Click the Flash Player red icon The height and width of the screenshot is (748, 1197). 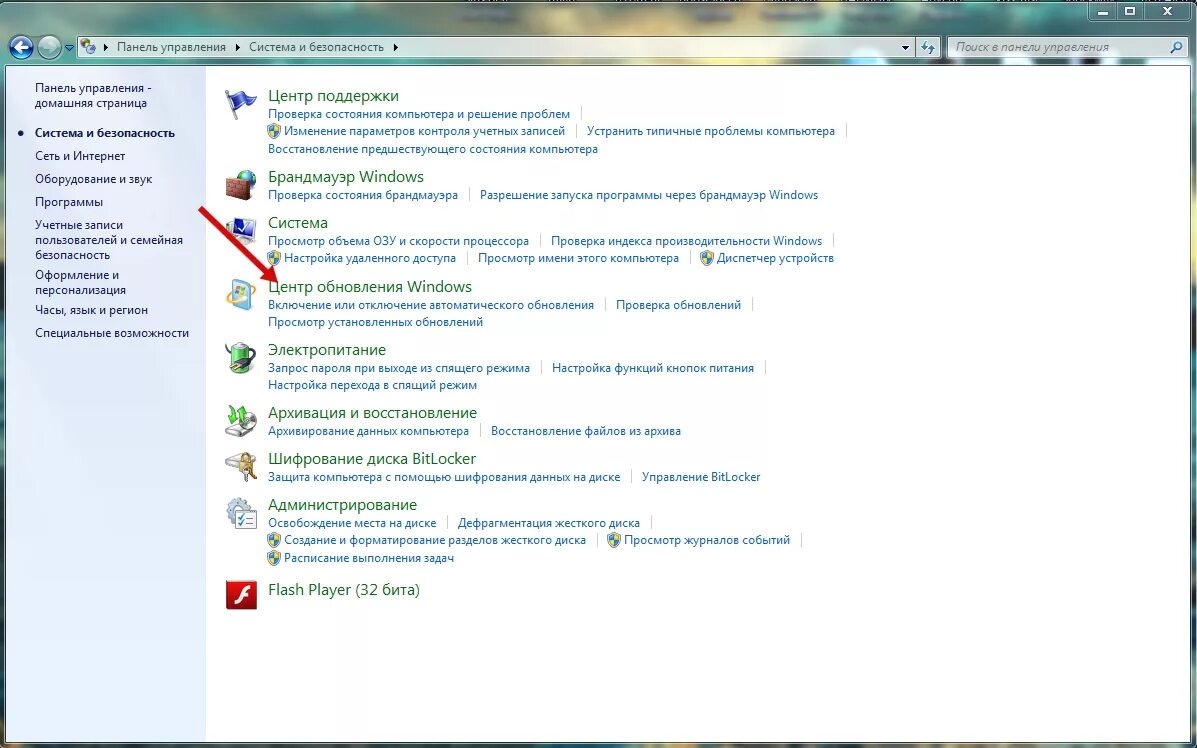241,595
